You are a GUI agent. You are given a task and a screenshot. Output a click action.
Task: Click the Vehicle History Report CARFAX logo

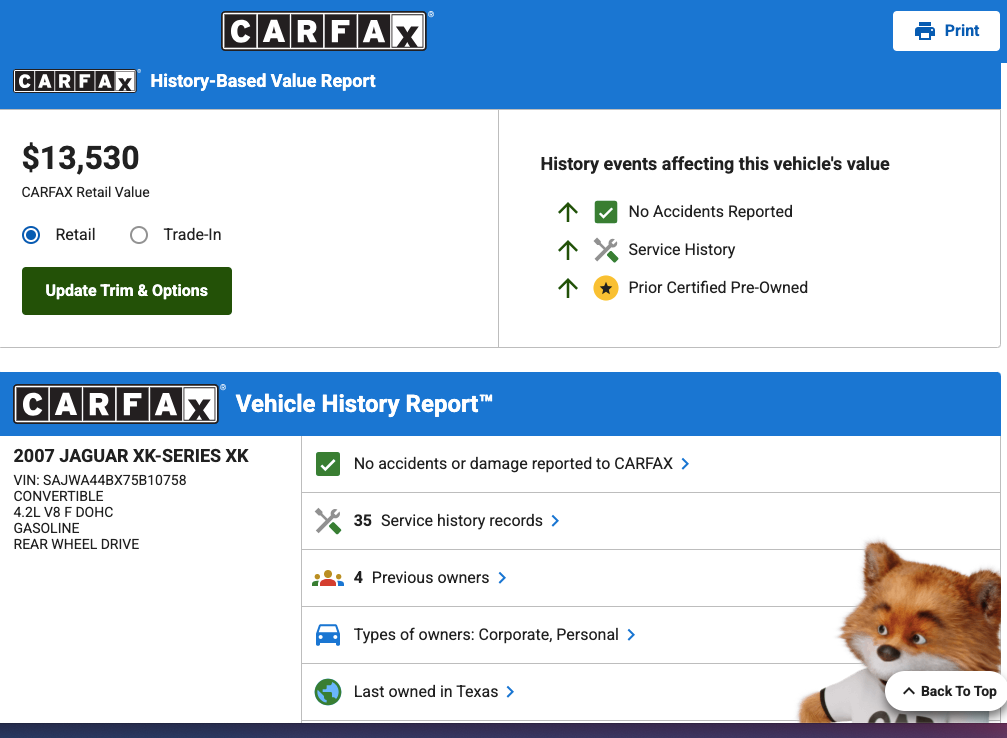tap(116, 405)
